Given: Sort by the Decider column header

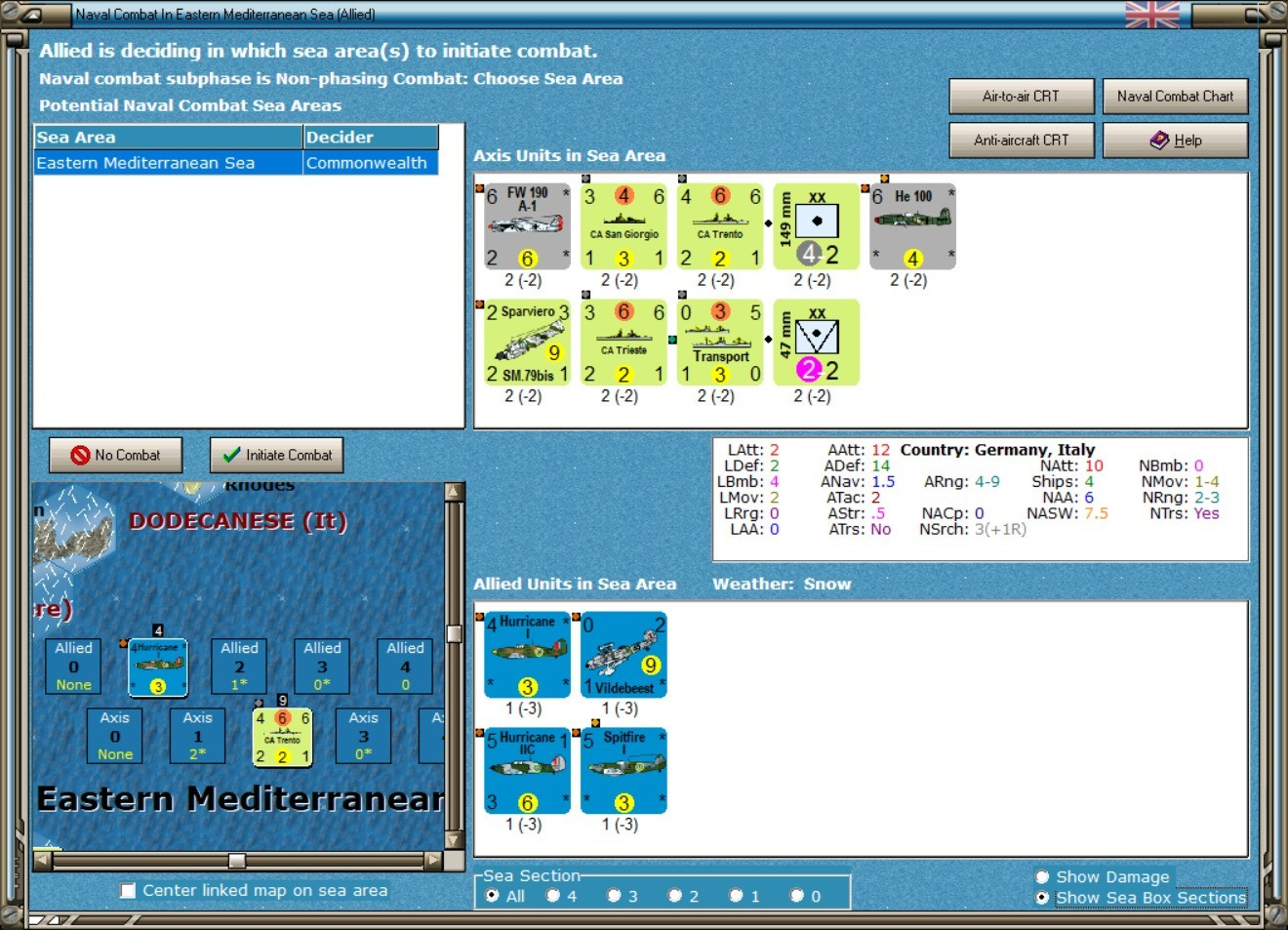Looking at the screenshot, I should 371,137.
